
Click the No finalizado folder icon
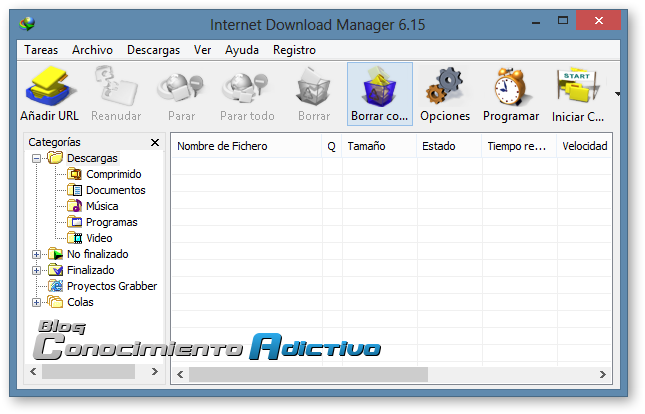click(x=56, y=254)
